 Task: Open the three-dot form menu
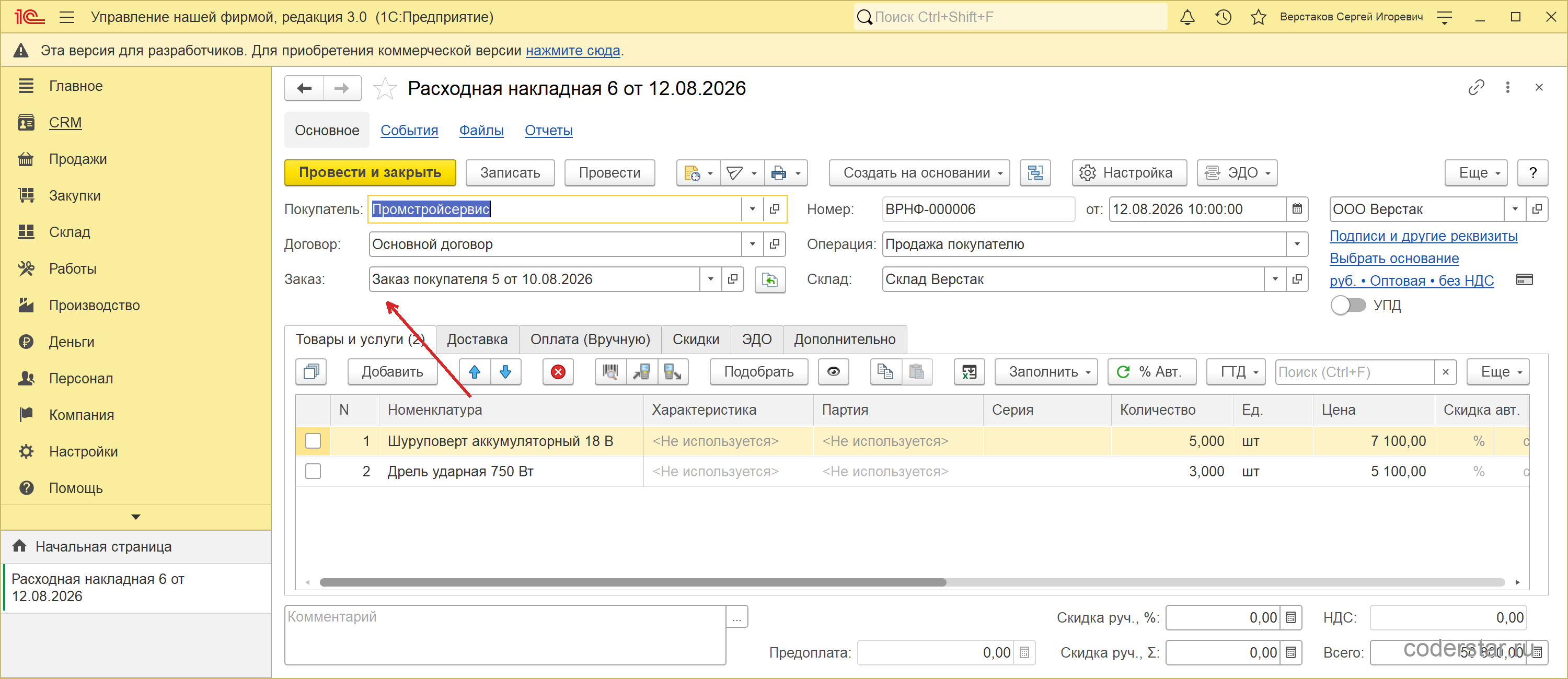(x=1507, y=88)
